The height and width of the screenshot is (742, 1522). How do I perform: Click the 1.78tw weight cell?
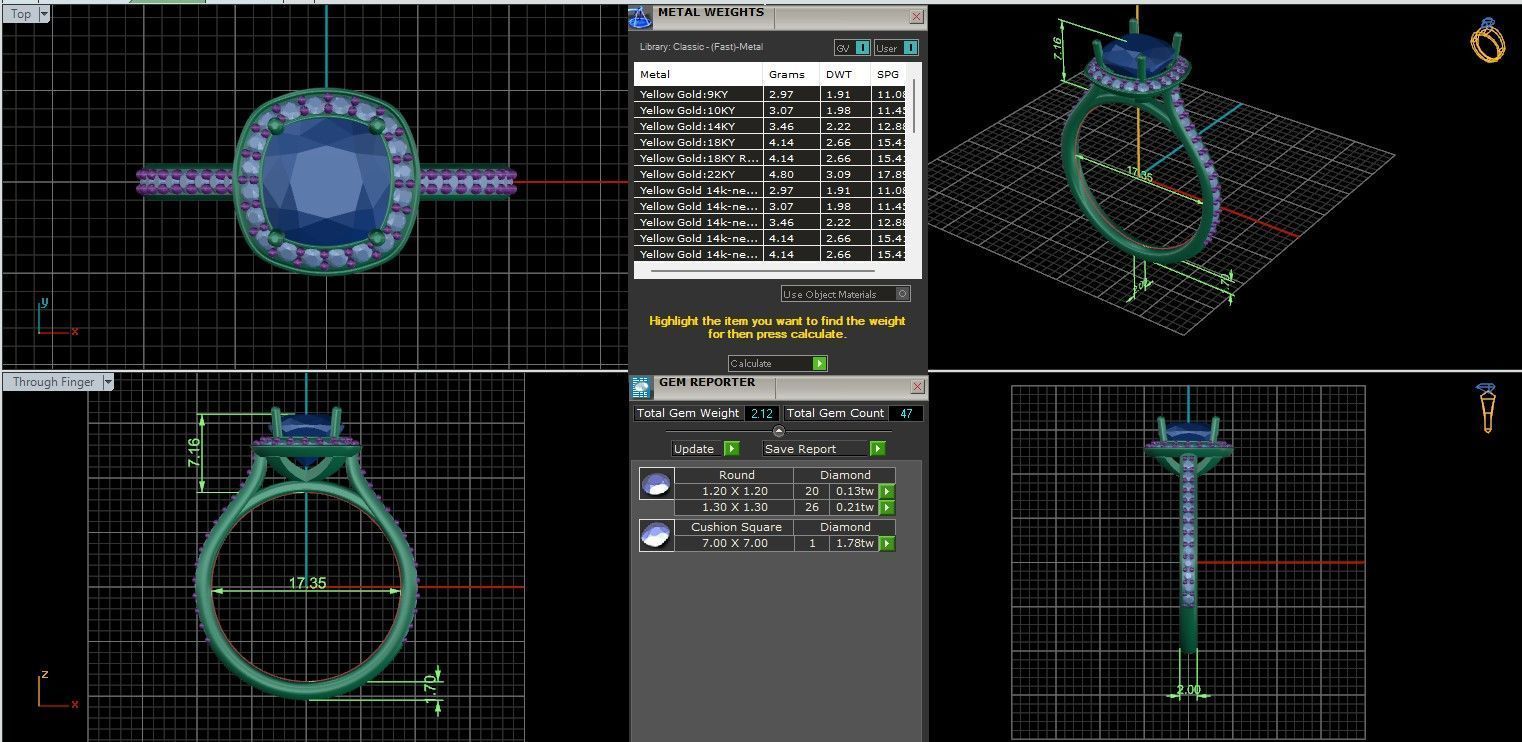(854, 543)
